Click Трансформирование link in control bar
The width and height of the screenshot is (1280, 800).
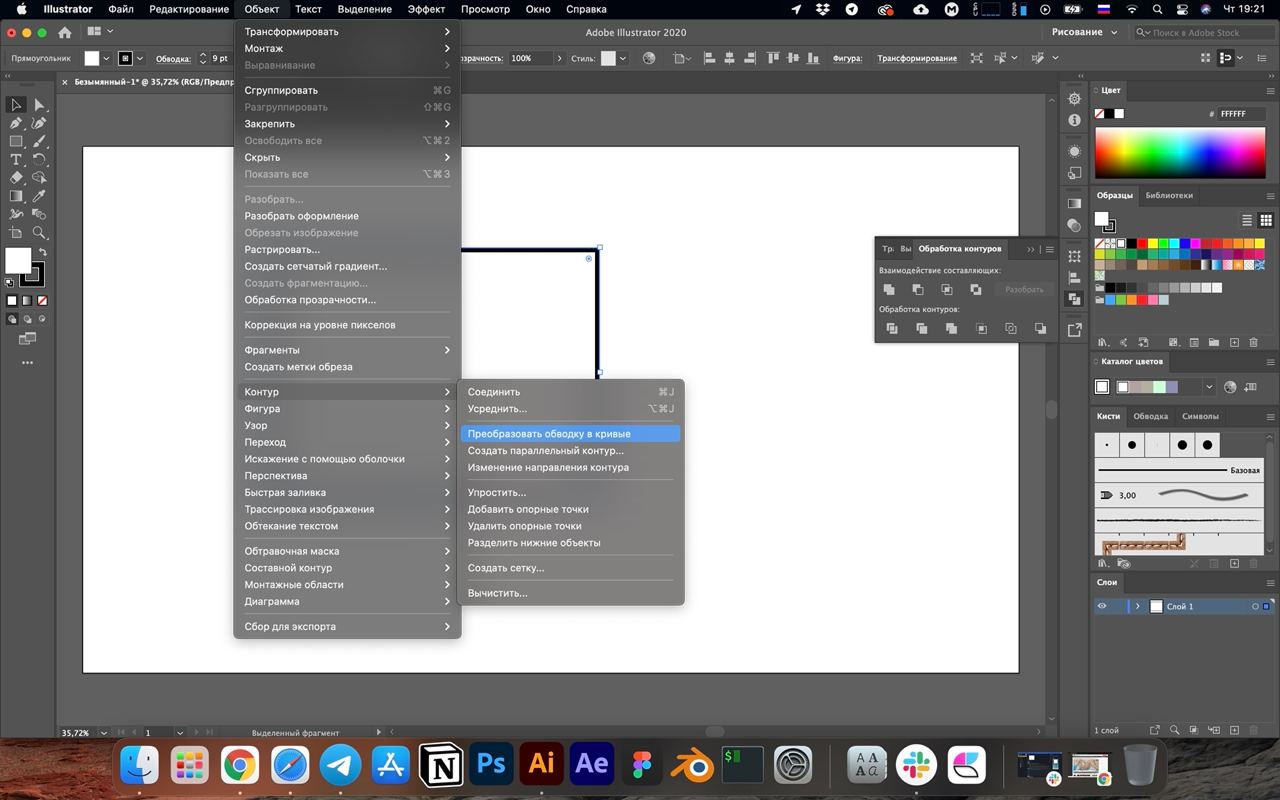(917, 59)
